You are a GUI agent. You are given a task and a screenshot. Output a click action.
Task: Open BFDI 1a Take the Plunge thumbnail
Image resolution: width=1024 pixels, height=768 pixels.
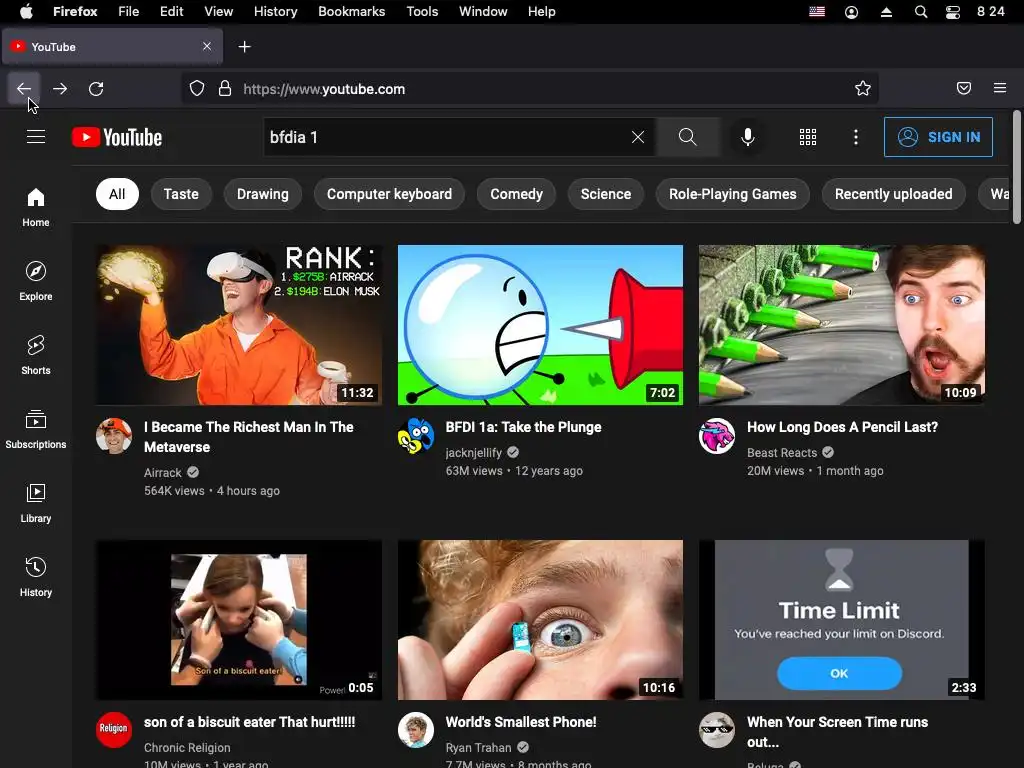tap(540, 325)
